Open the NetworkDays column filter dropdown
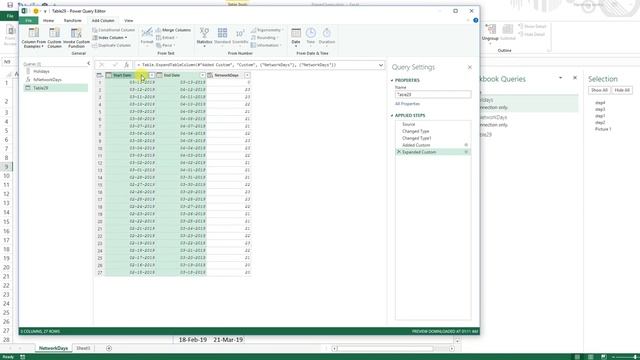The image size is (640, 360). click(x=247, y=76)
